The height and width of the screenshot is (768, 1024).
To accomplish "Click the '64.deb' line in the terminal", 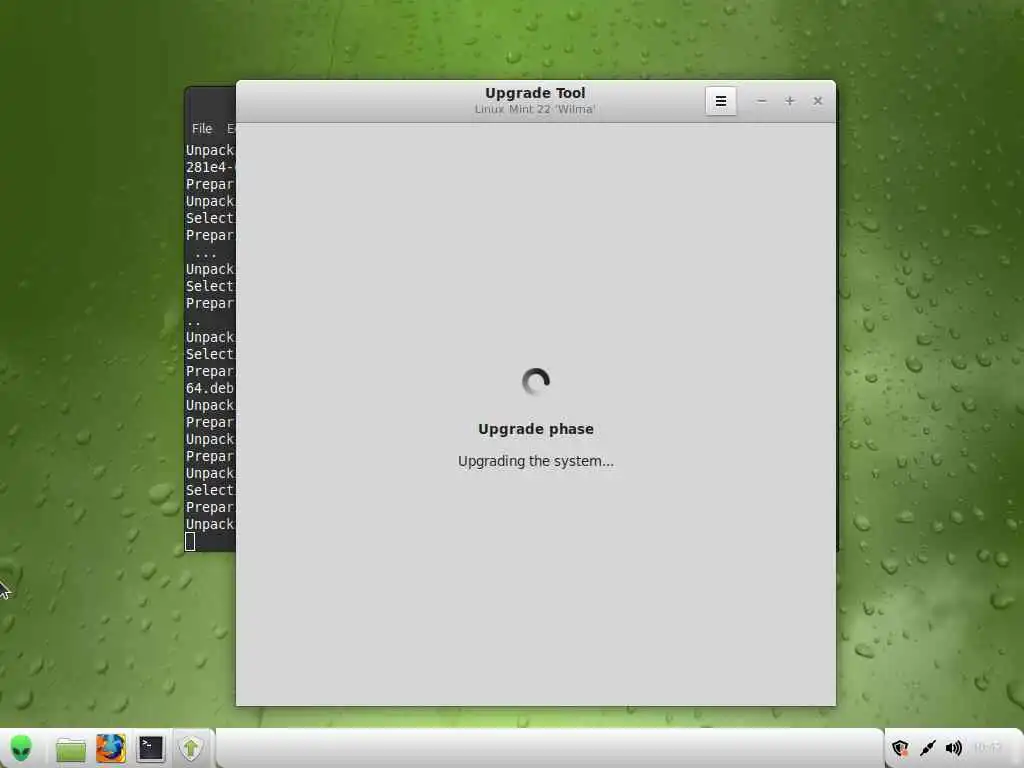I will click(x=210, y=388).
